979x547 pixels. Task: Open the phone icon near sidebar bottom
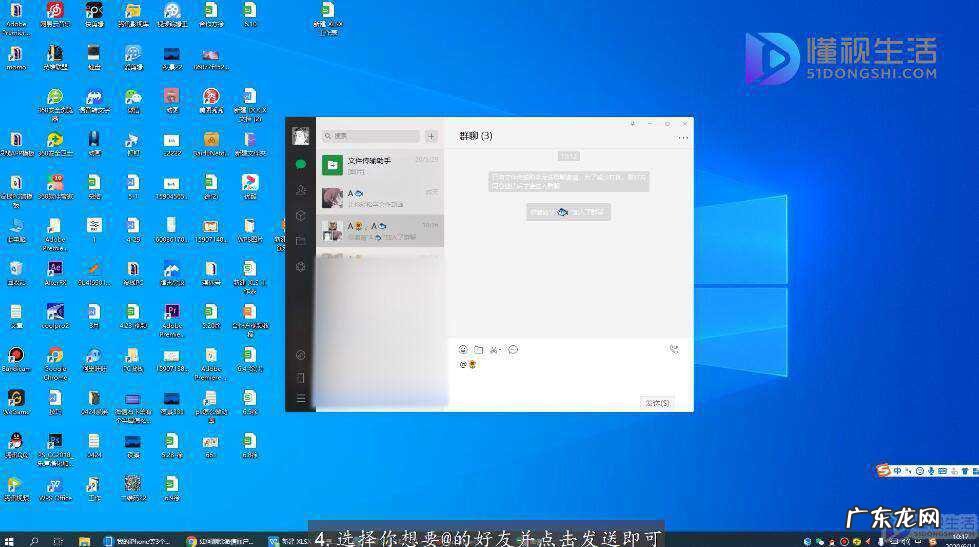(300, 378)
